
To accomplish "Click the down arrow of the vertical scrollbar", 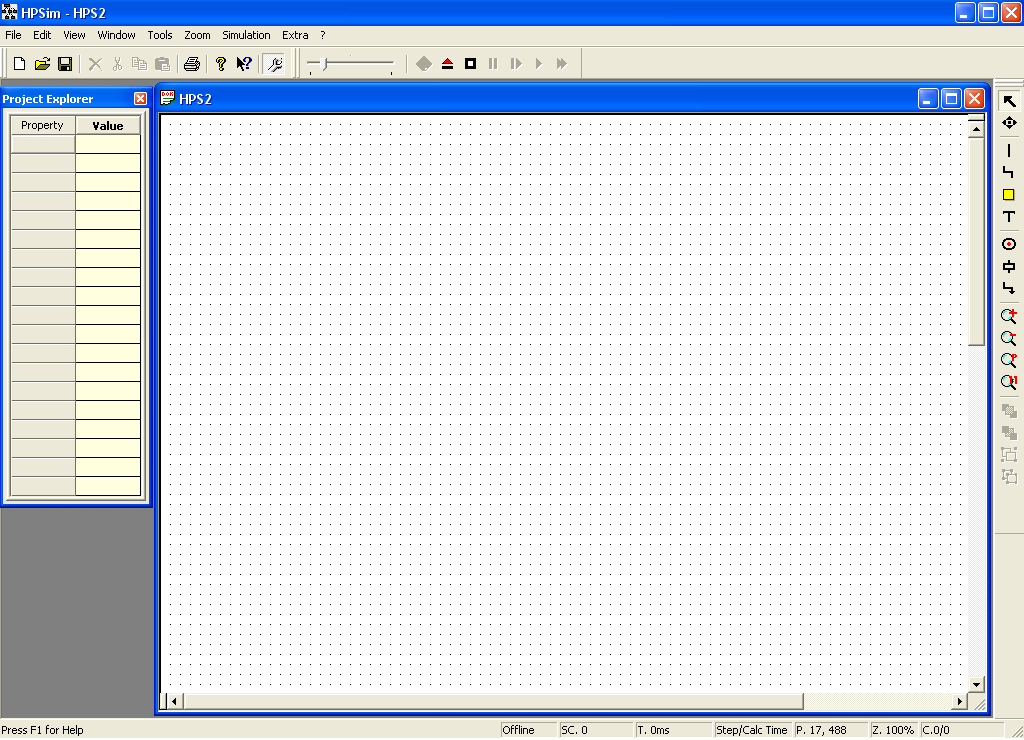I will coord(976,684).
